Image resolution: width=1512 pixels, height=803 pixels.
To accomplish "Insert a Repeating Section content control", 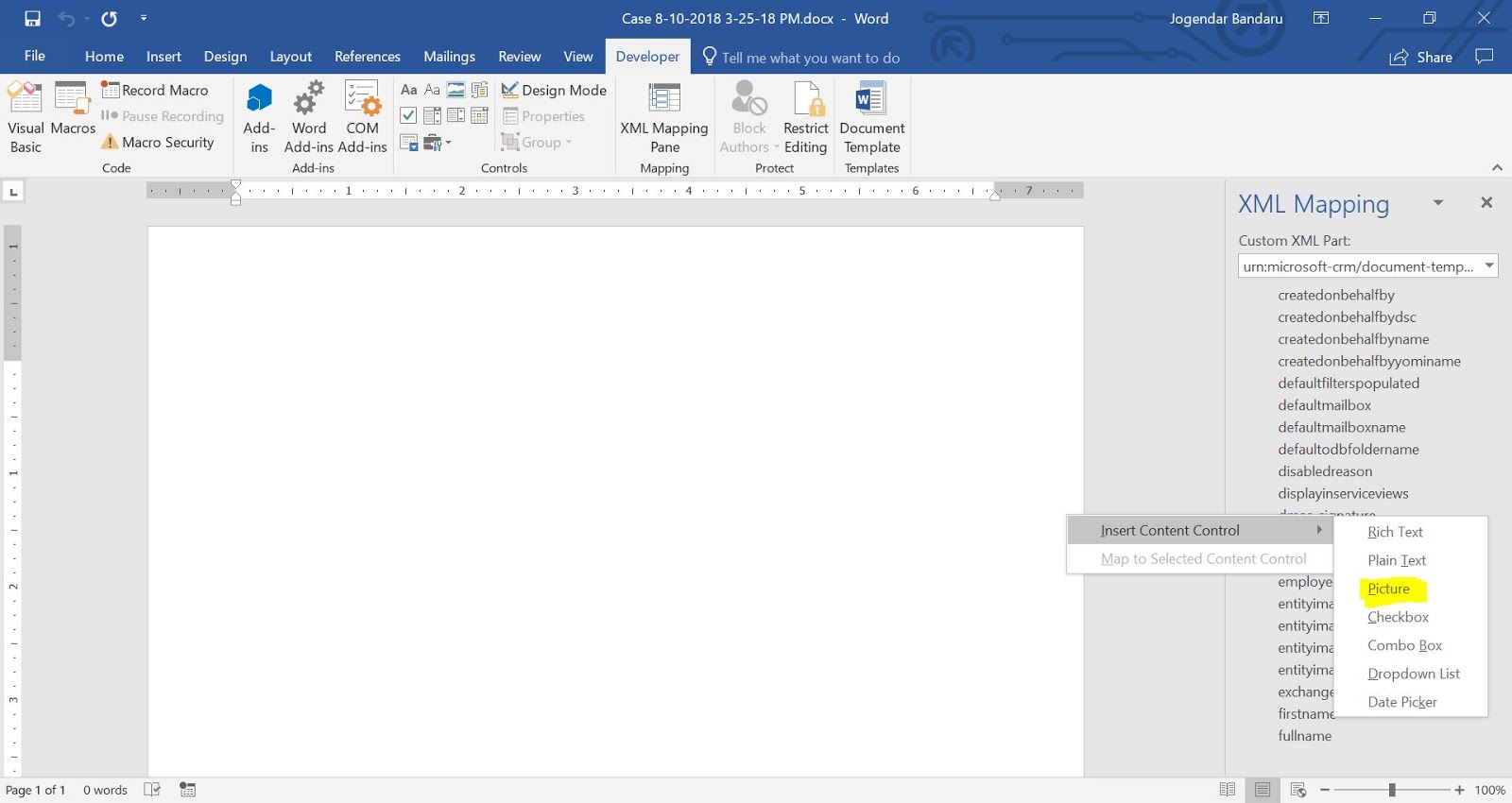I will (408, 142).
